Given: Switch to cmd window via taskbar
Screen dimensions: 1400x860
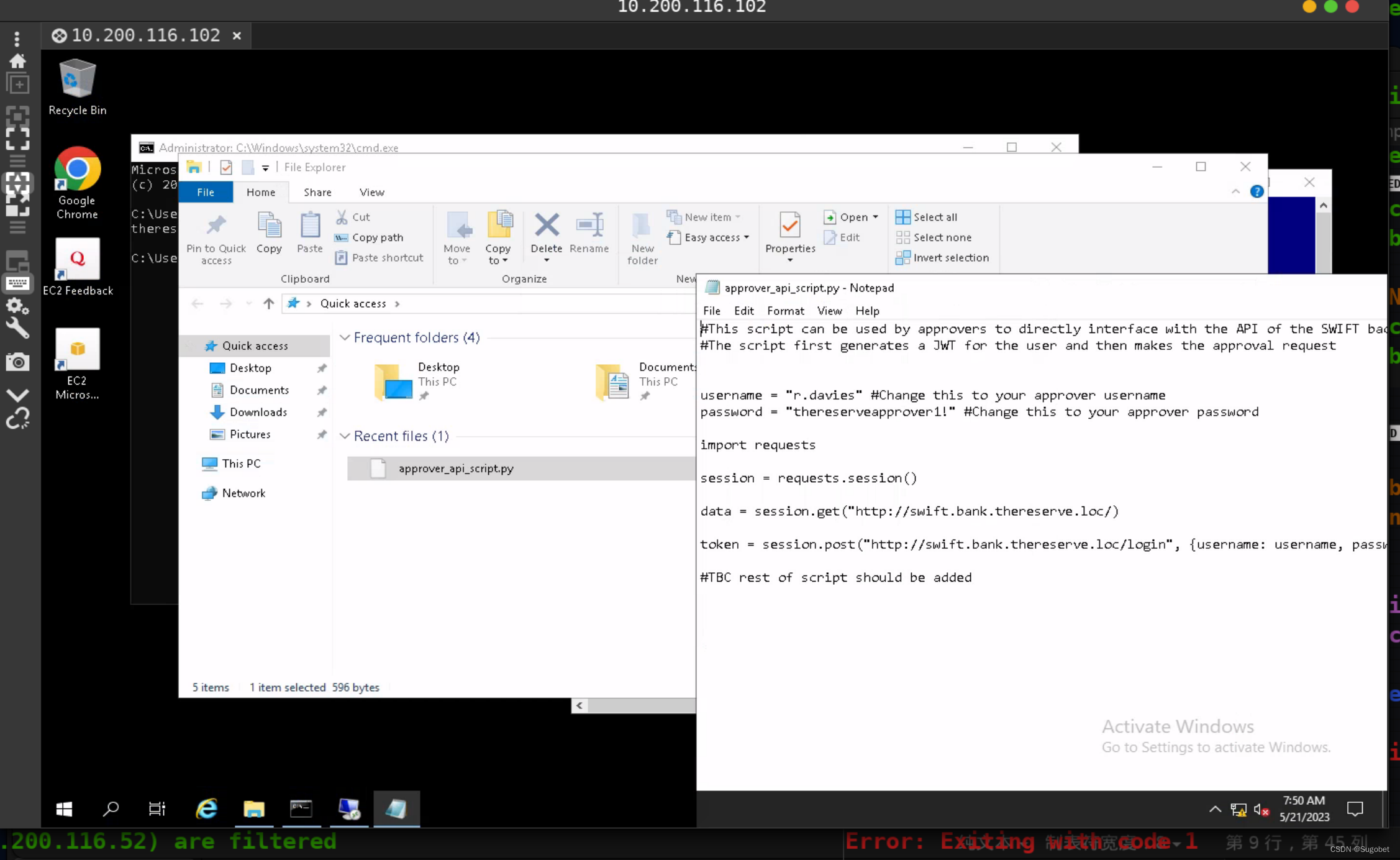Looking at the screenshot, I should tap(301, 808).
